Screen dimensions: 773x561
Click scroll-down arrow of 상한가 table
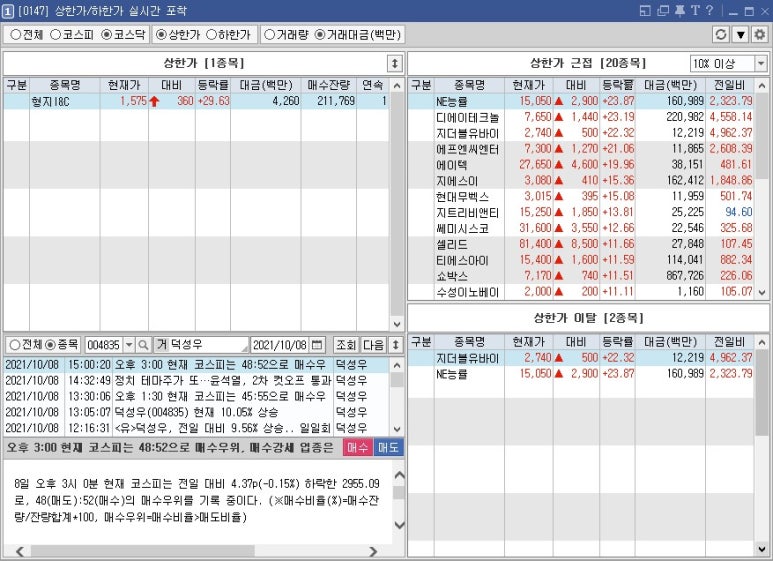coord(397,324)
